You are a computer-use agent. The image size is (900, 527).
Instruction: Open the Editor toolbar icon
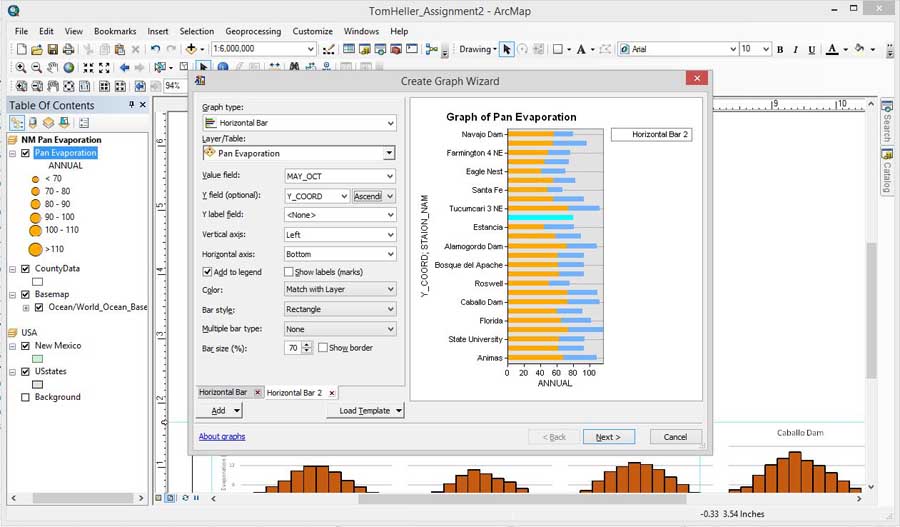tap(328, 49)
